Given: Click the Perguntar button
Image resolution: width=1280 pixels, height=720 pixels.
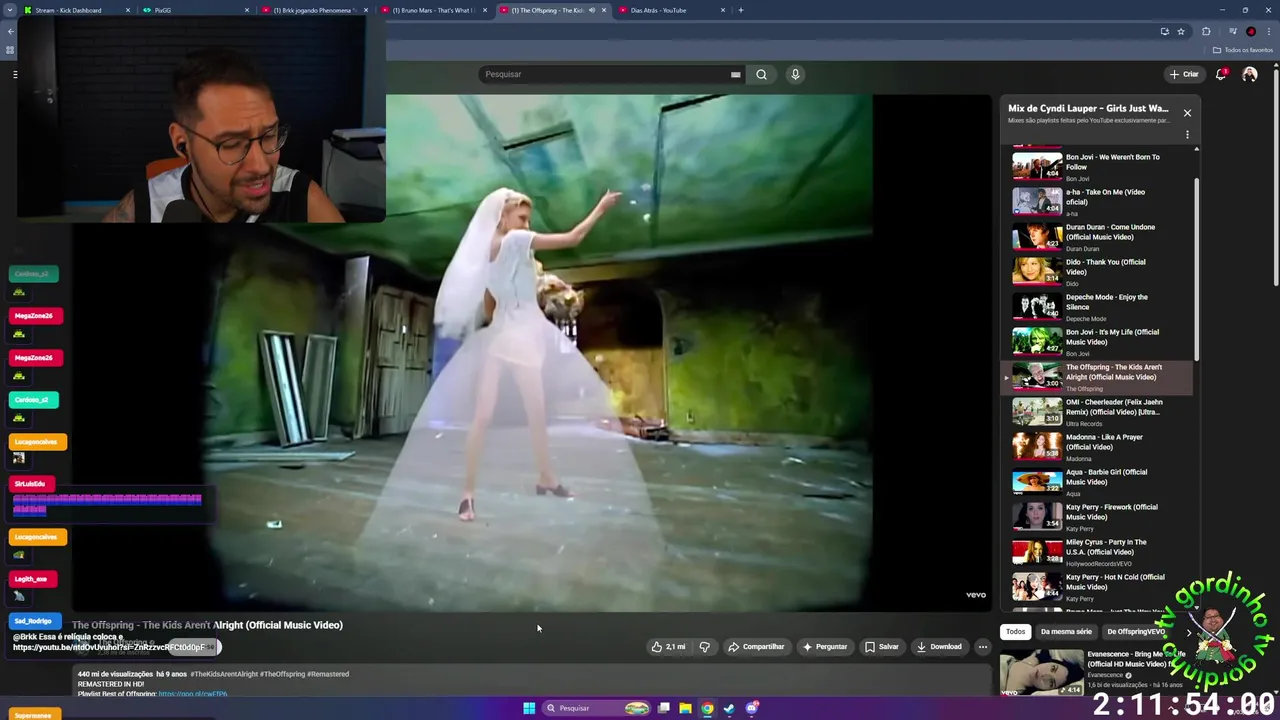Looking at the screenshot, I should pyautogui.click(x=825, y=647).
